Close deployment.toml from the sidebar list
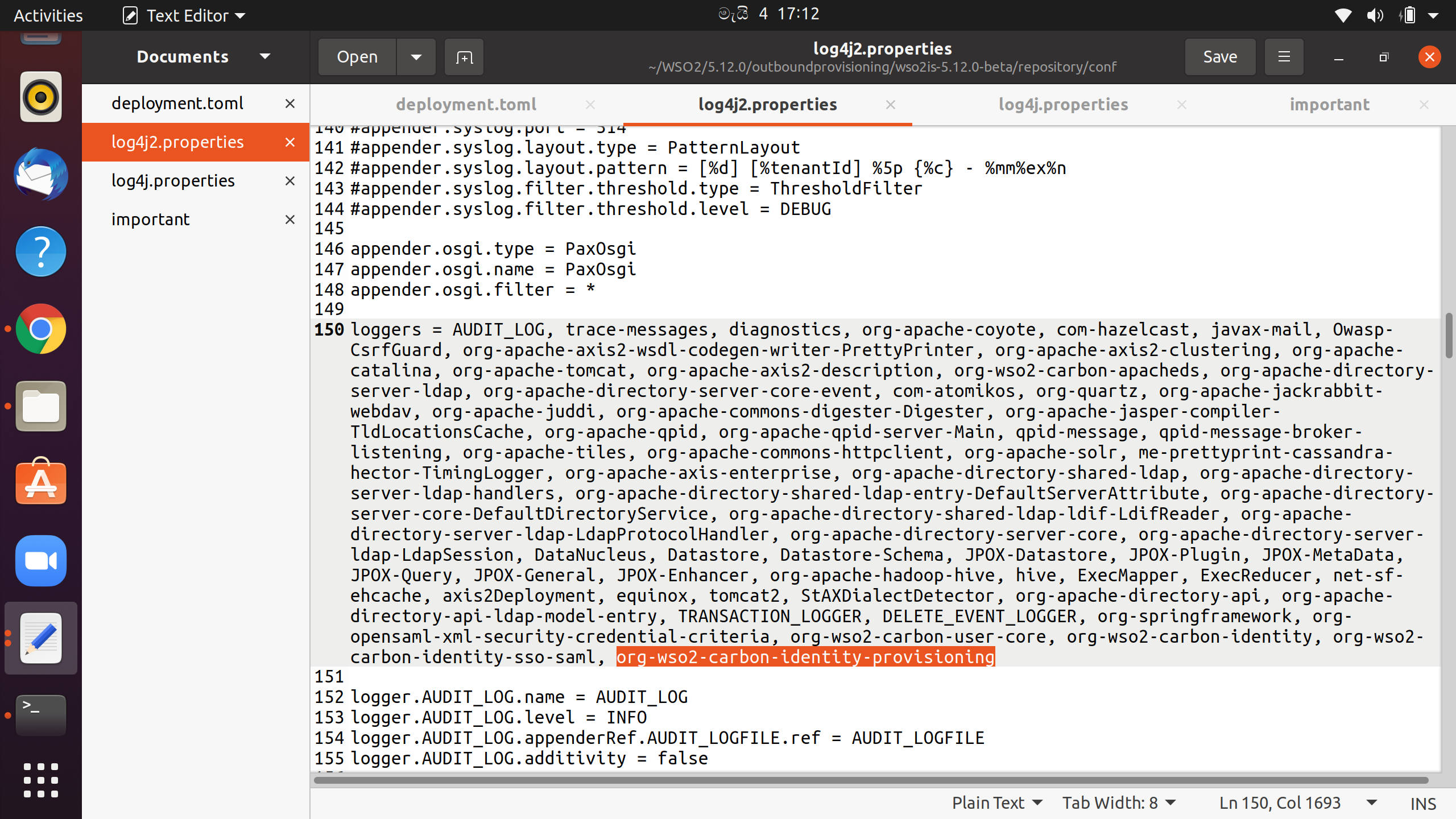 289,104
